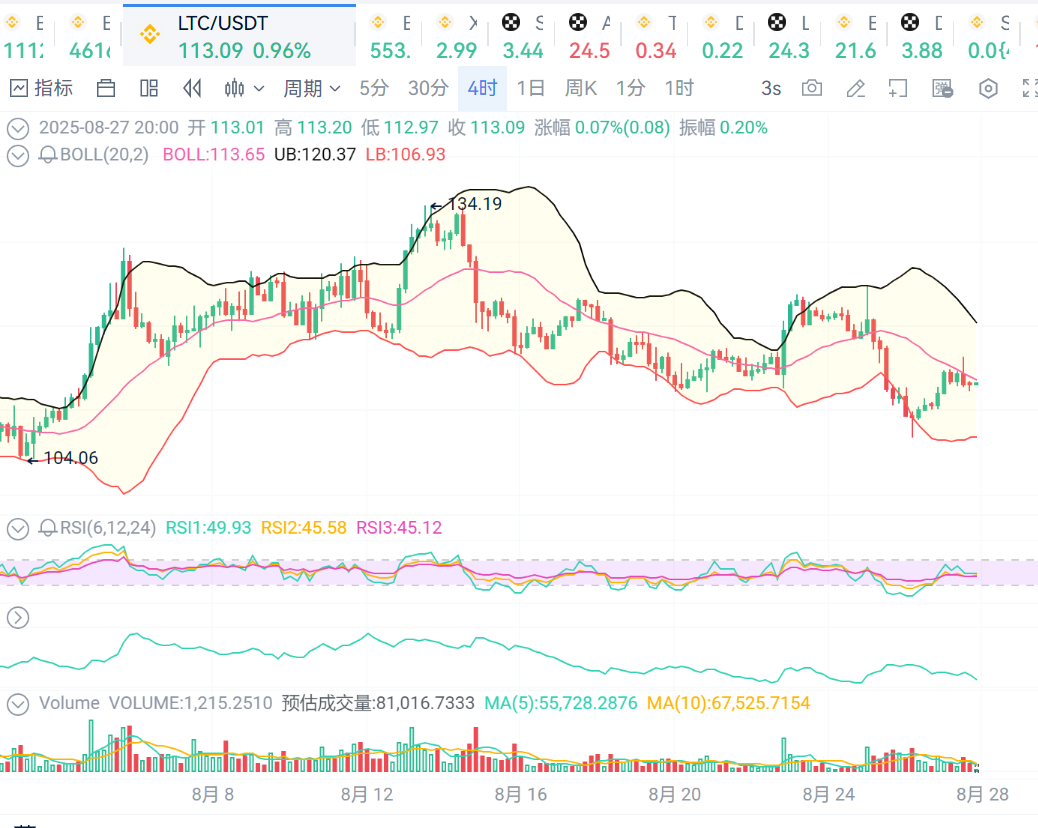Open the 指标 indicators panel
1038x828 pixels.
point(41,88)
